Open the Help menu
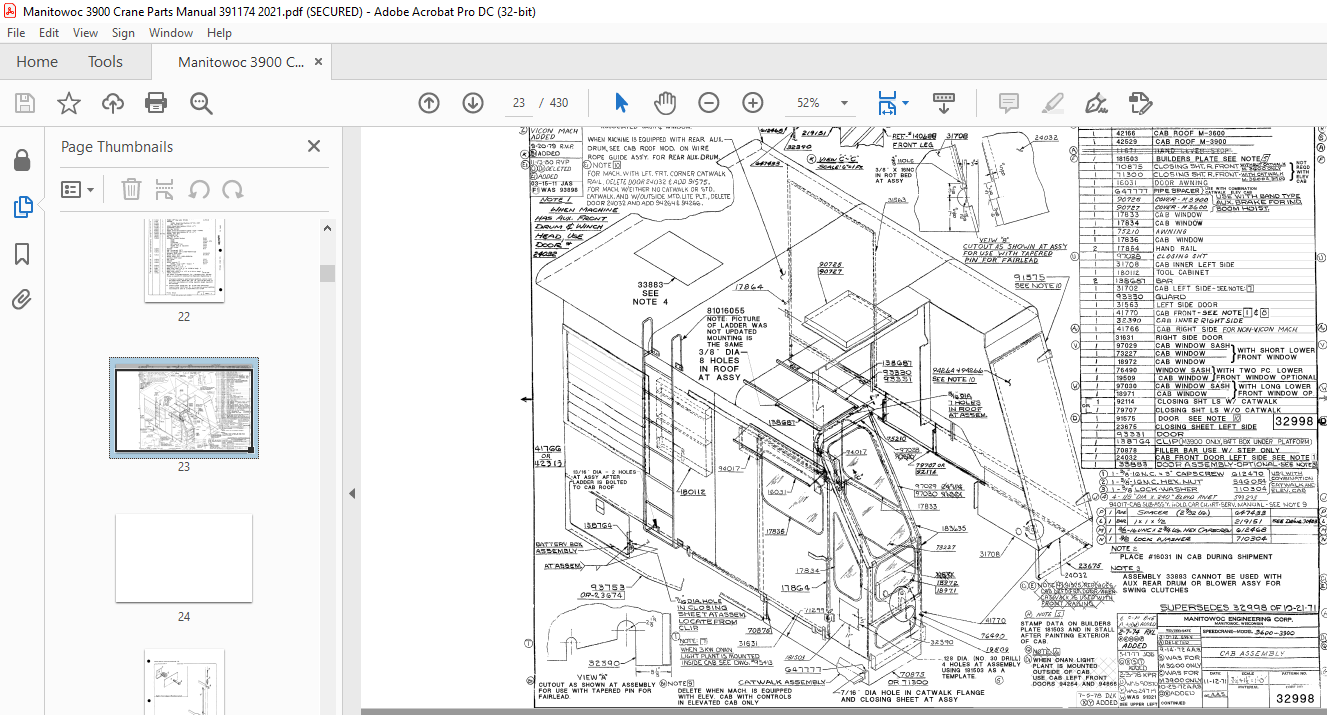Viewport: 1327px width, 715px height. click(219, 32)
